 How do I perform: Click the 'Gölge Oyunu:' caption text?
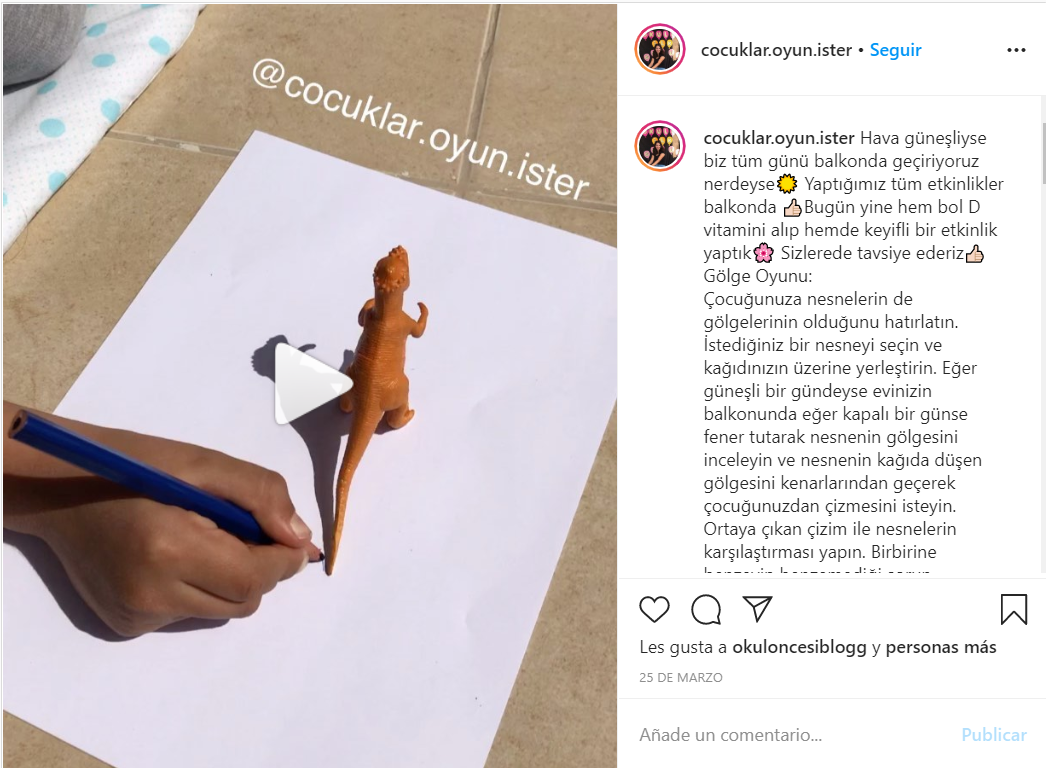(x=758, y=276)
